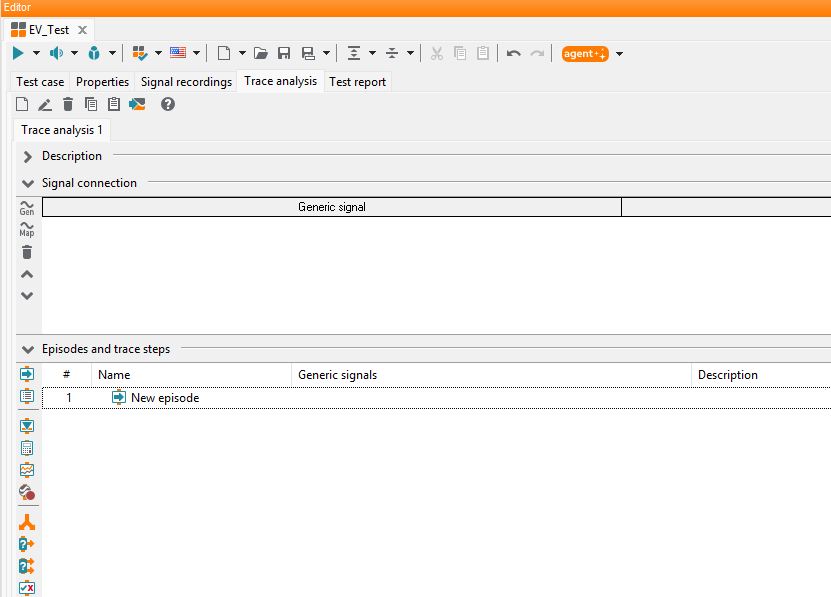Open the Test report tab
This screenshot has width=831, height=597.
tap(358, 82)
